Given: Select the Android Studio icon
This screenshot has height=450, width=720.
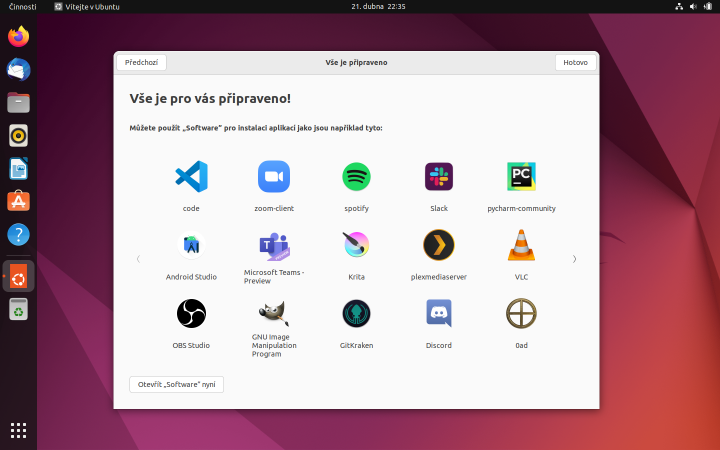Looking at the screenshot, I should pyautogui.click(x=191, y=245).
